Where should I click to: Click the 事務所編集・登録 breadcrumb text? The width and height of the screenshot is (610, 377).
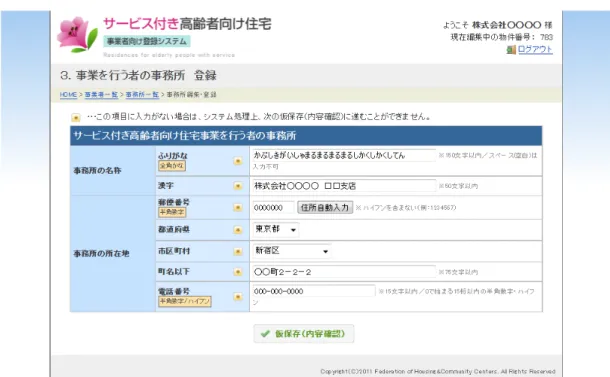coord(191,95)
